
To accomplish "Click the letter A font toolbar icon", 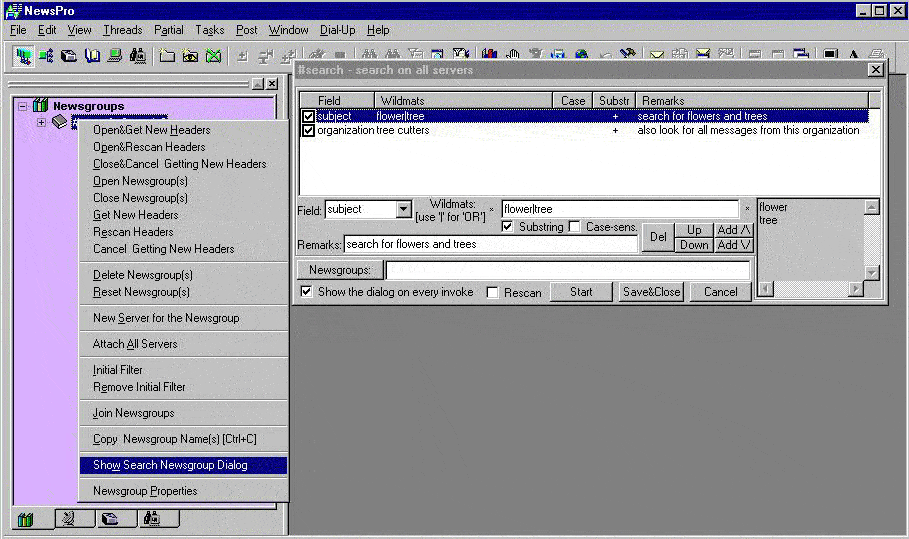I will coord(853,54).
